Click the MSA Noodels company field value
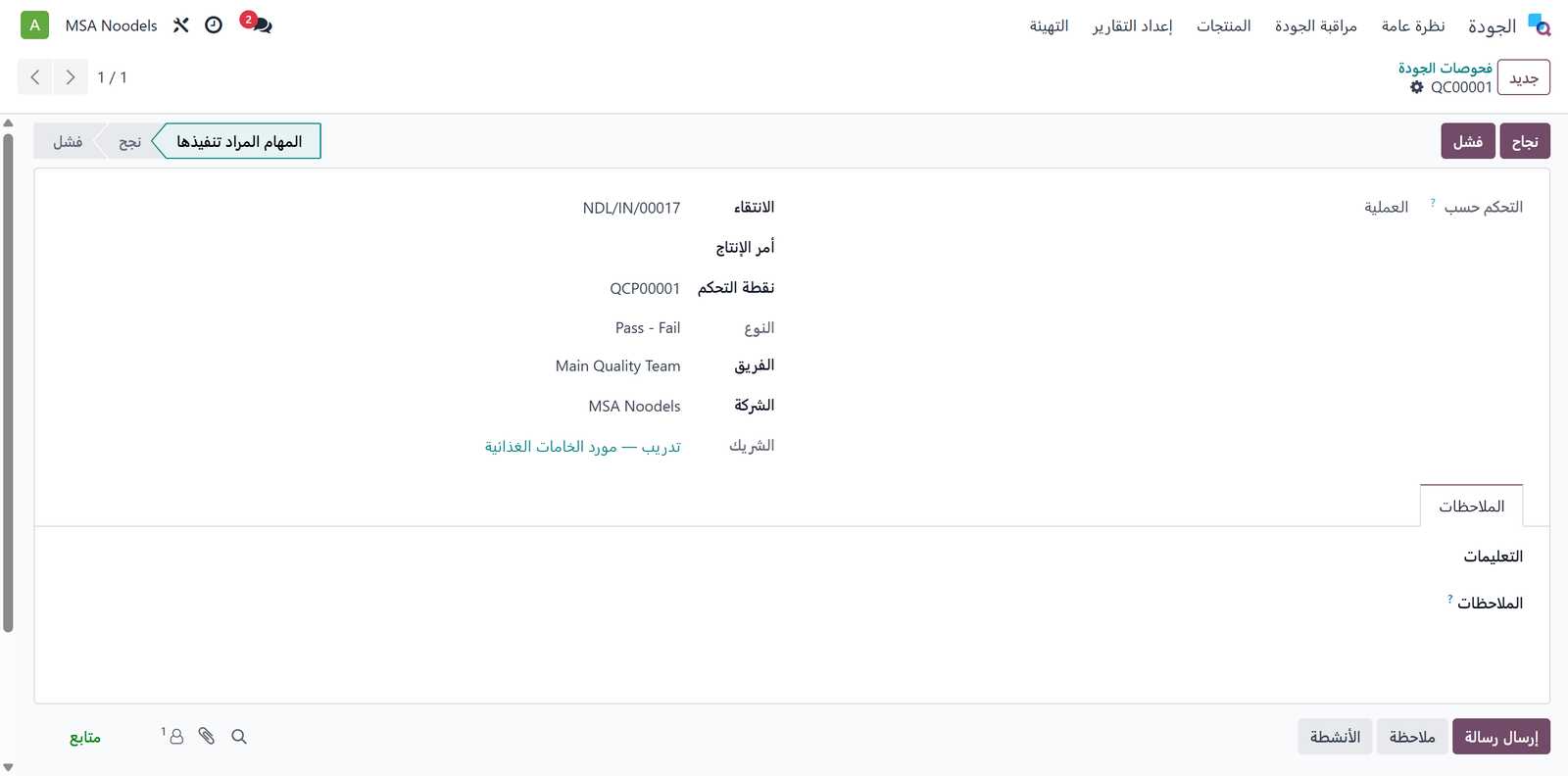1568x776 pixels. pyautogui.click(x=634, y=406)
